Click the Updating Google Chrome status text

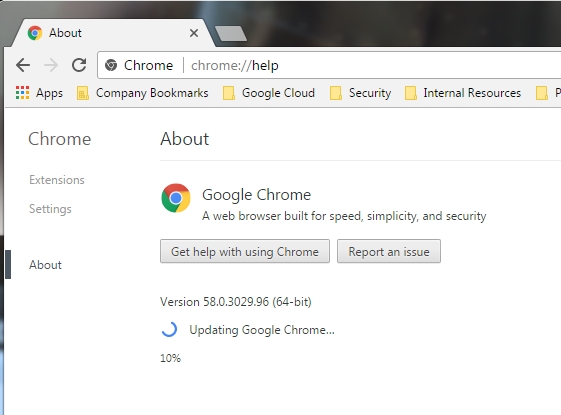coord(262,330)
